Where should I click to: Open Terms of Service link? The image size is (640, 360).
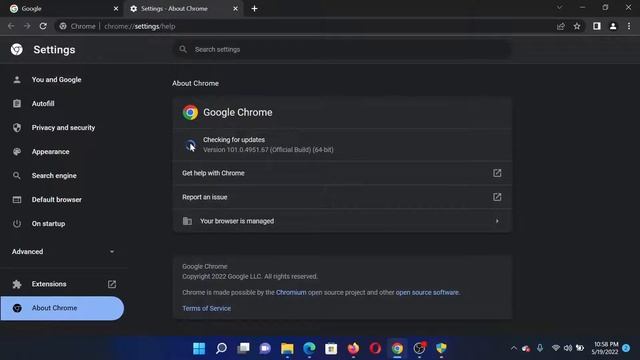point(206,308)
